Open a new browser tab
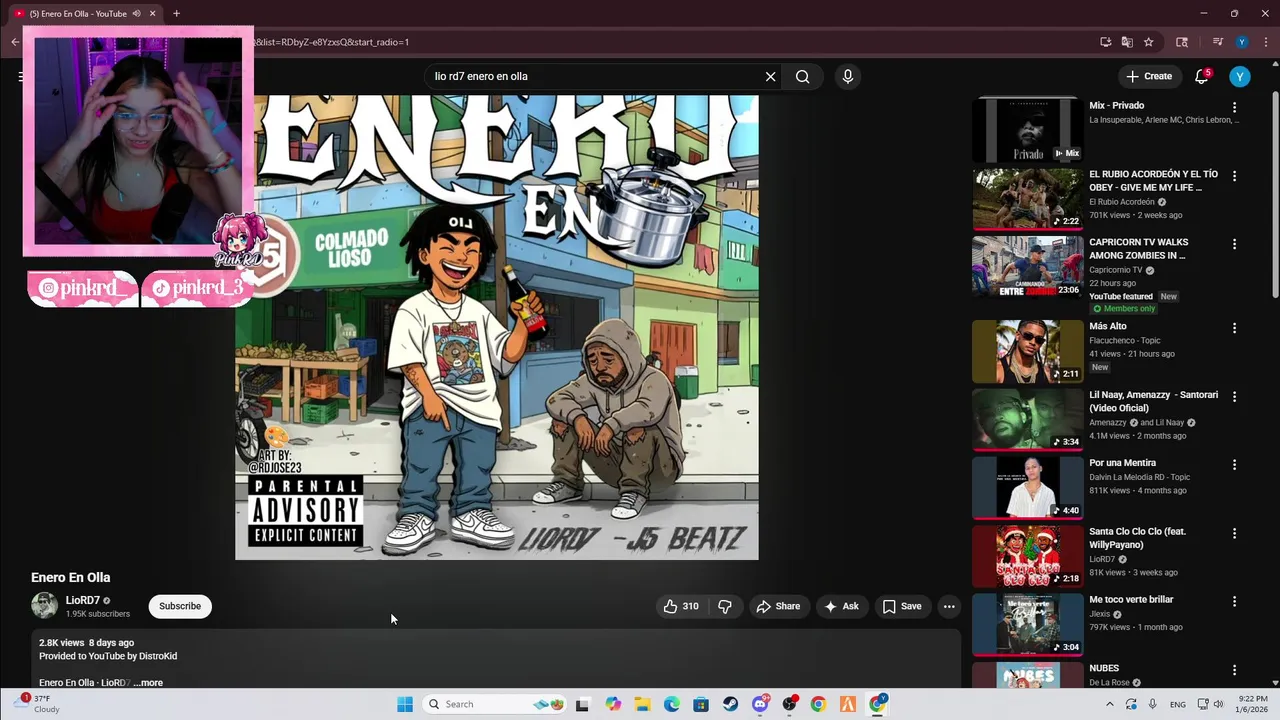This screenshot has height=720, width=1280. pyautogui.click(x=176, y=13)
